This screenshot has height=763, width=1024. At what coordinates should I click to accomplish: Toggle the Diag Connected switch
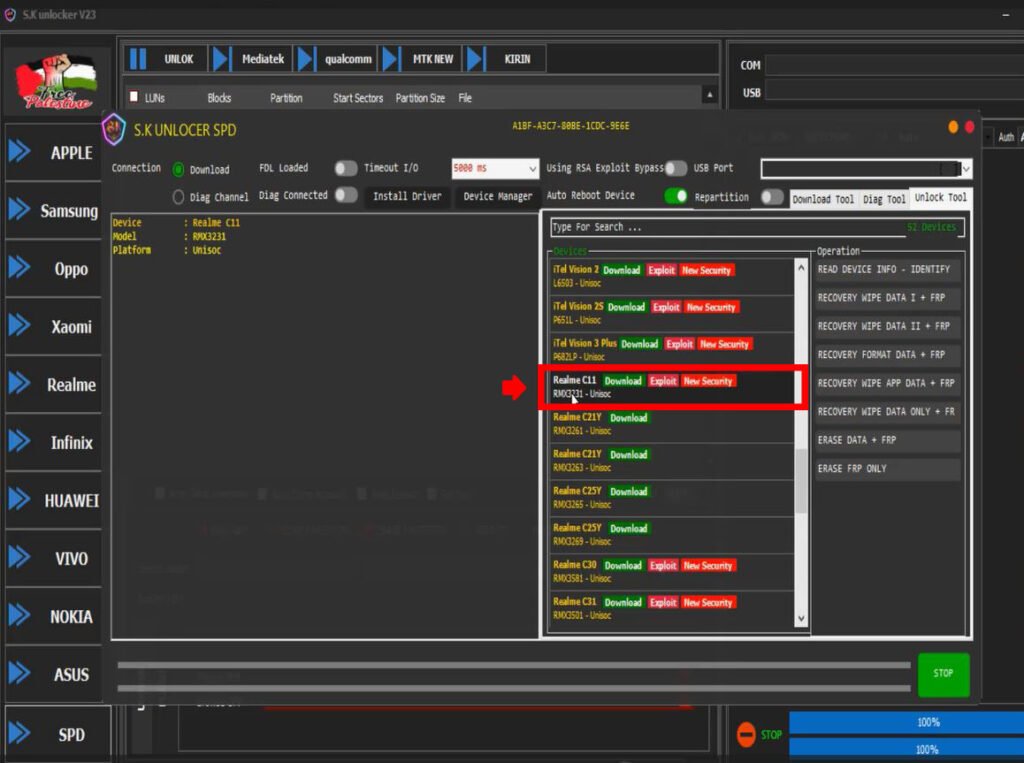(x=345, y=195)
